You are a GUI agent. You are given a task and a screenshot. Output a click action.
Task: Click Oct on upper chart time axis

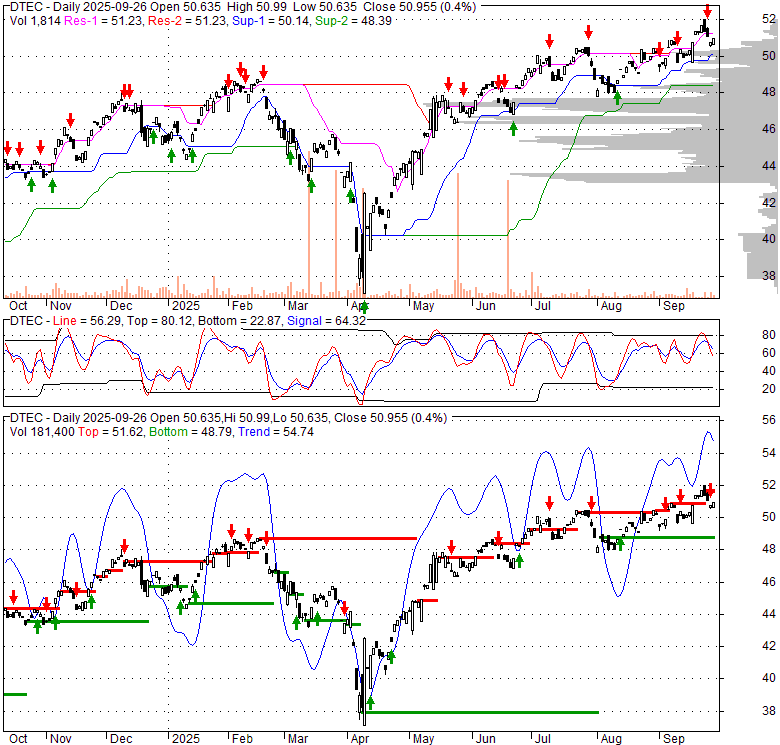click(18, 306)
